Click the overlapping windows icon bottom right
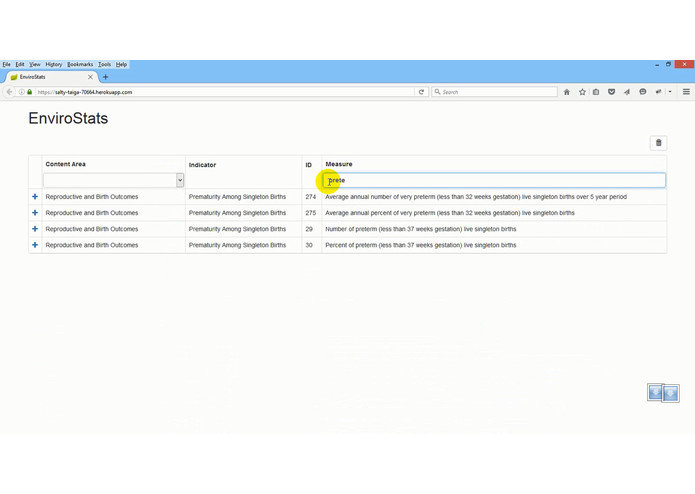 pyautogui.click(x=663, y=393)
